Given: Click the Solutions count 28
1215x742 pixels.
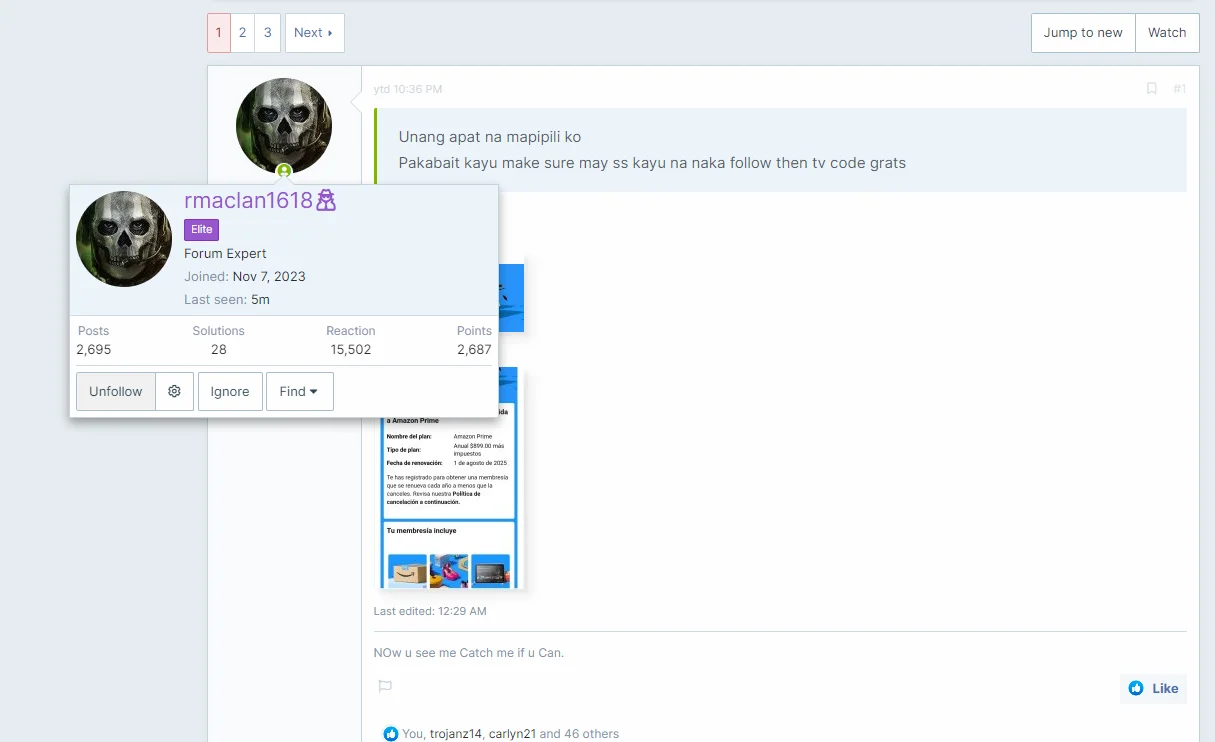Looking at the screenshot, I should pyautogui.click(x=219, y=350).
